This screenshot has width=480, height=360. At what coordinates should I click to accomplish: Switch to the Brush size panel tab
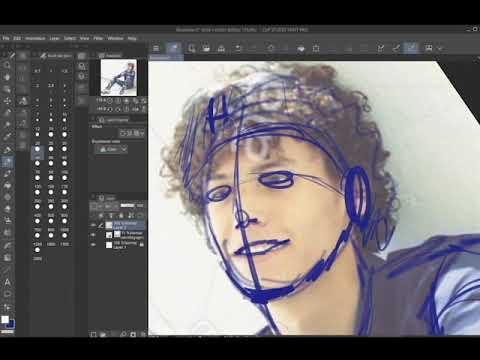(x=56, y=56)
